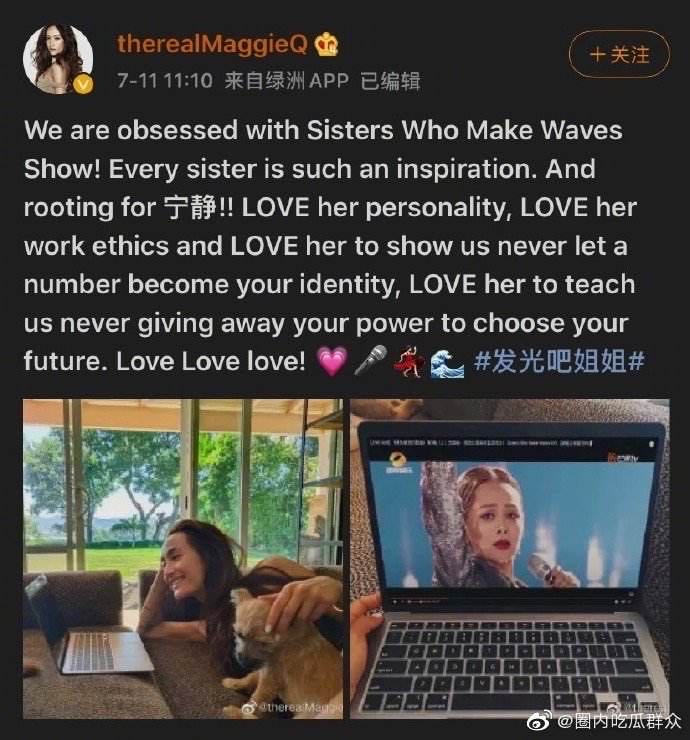Image resolution: width=690 pixels, height=740 pixels.
Task: Click the 7-11 11:10 post timestamp
Action: click(165, 81)
